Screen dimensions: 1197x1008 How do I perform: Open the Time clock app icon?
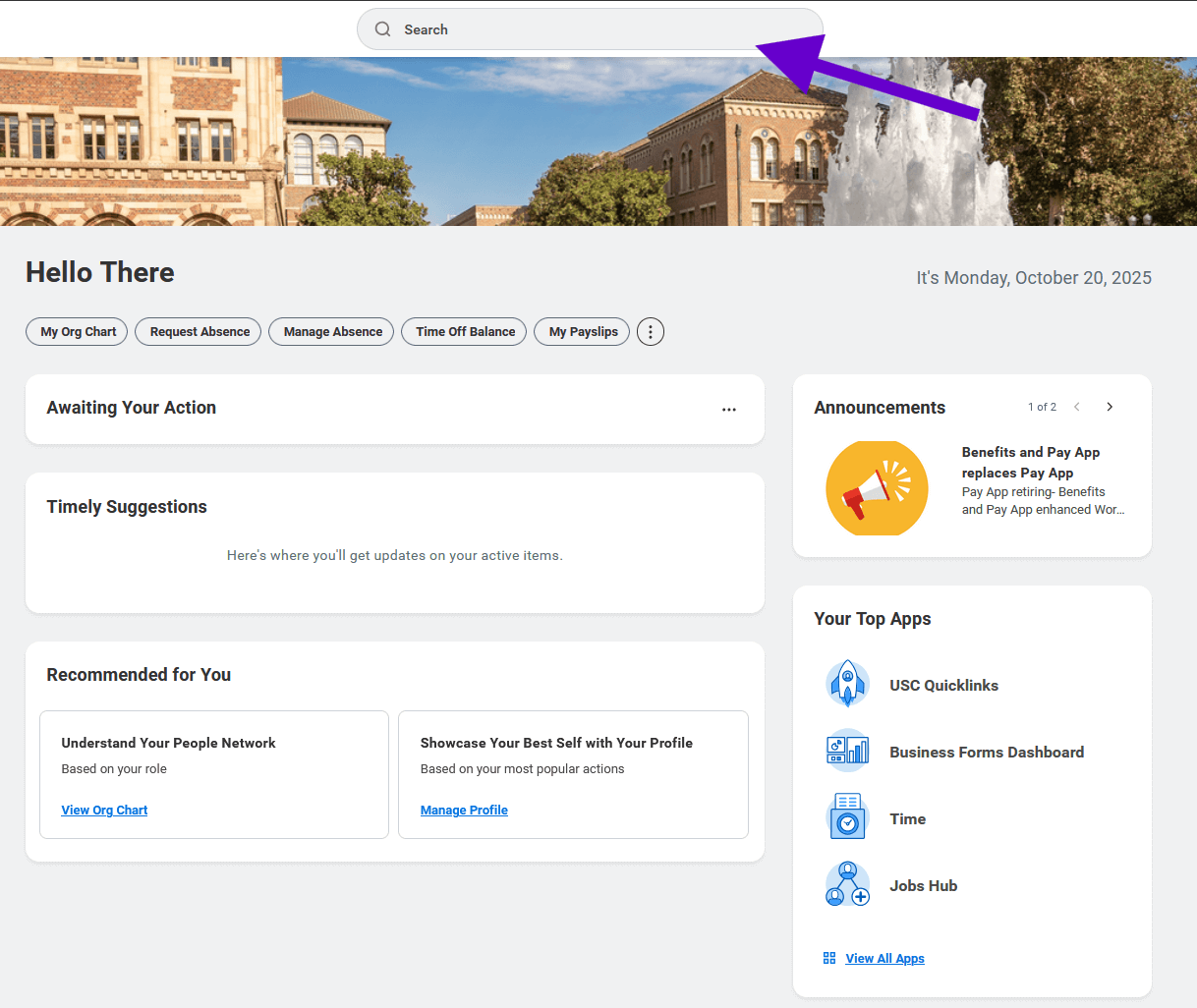[x=847, y=818]
